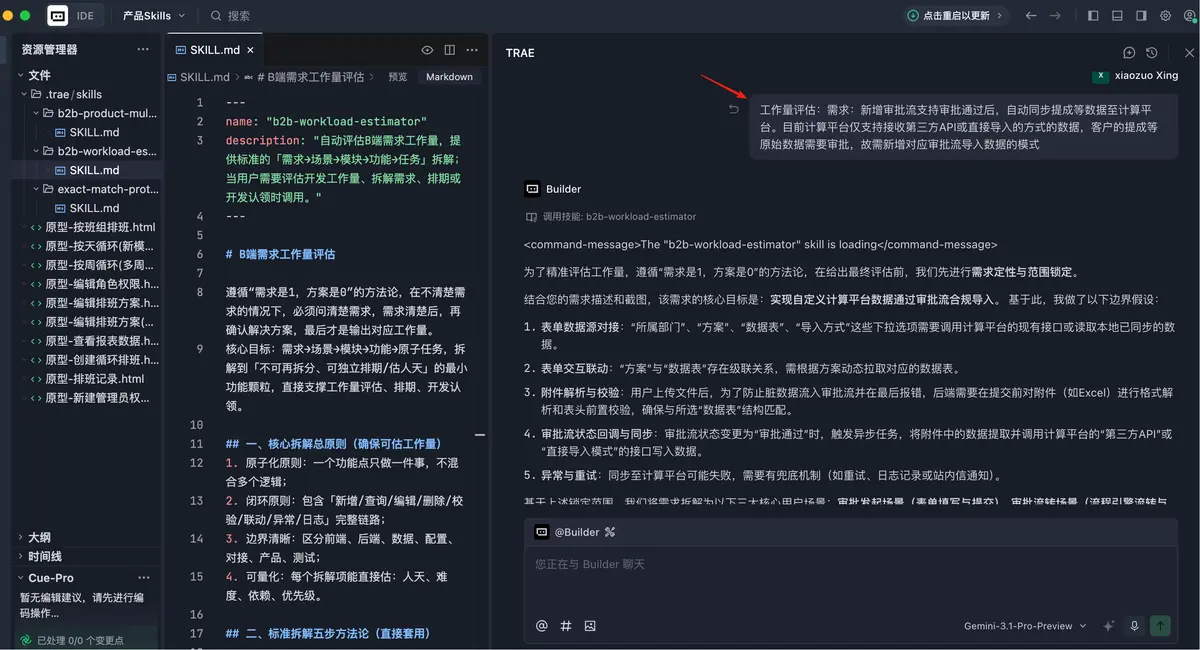Click the # context icon in chat input
Screen dimensions: 1200x650
pos(566,626)
